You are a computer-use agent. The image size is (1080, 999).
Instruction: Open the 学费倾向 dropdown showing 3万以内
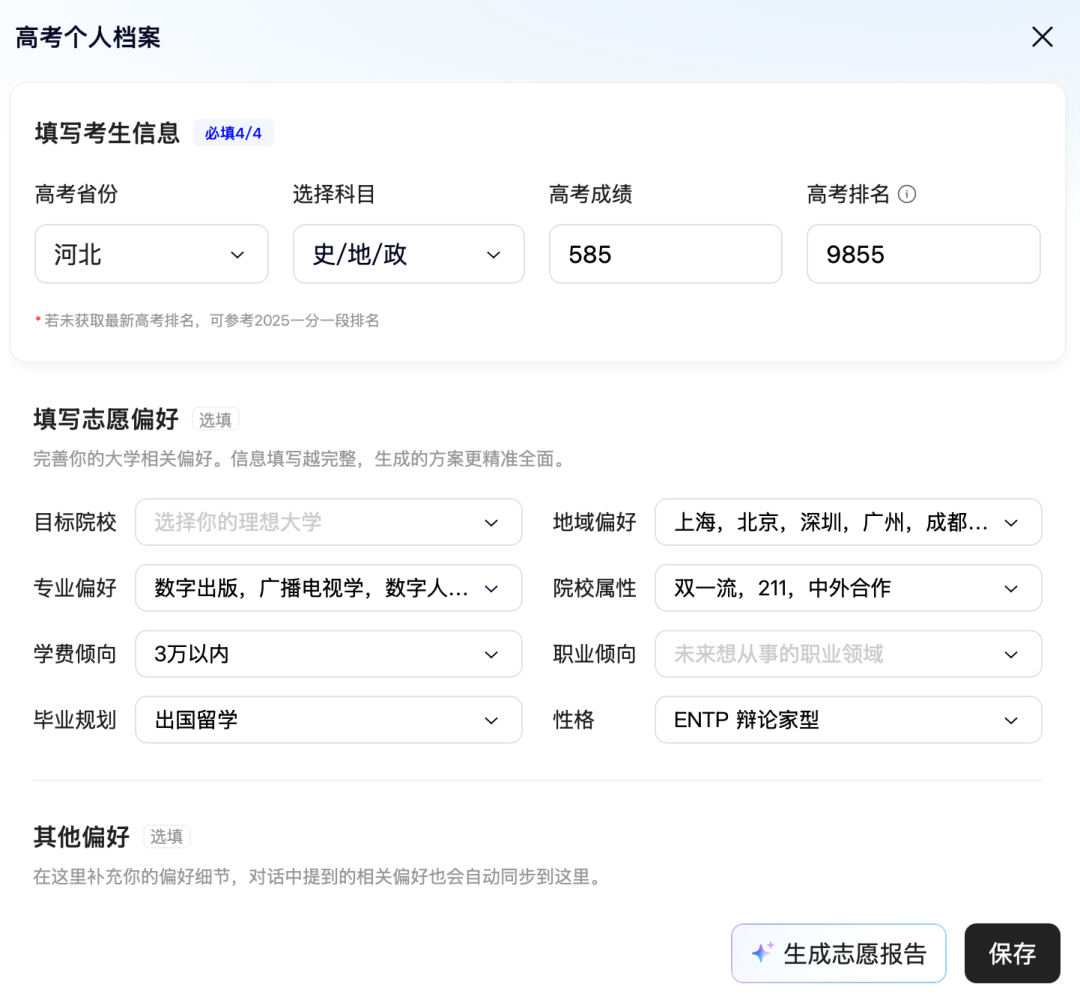329,654
